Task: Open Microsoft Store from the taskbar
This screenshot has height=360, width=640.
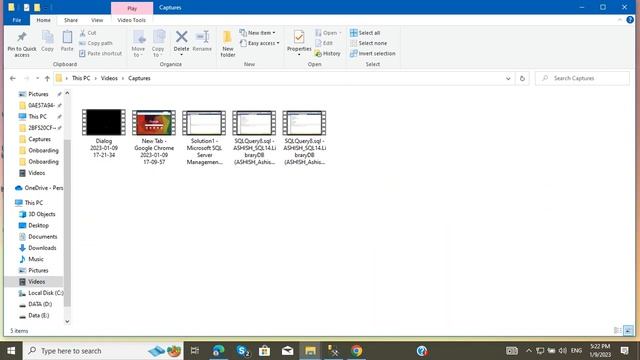Action: [264, 351]
